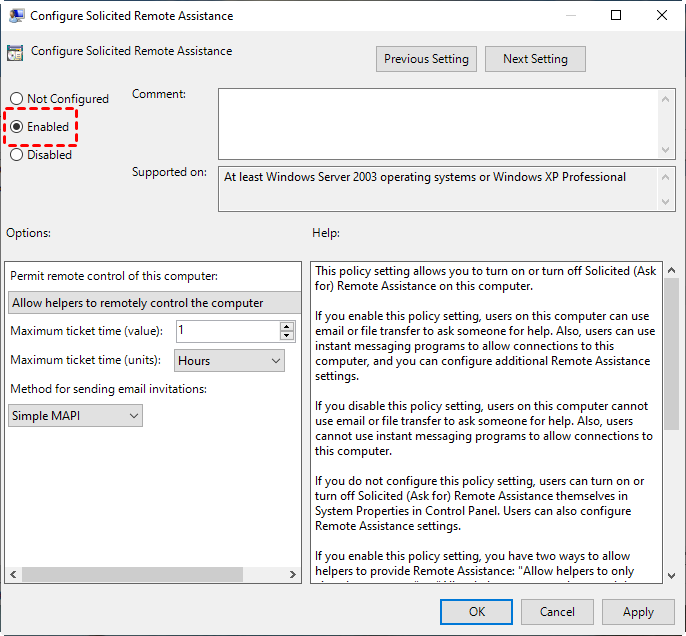Select the Enabled radio button
Viewport: 686px width, 636px height.
pos(17,127)
